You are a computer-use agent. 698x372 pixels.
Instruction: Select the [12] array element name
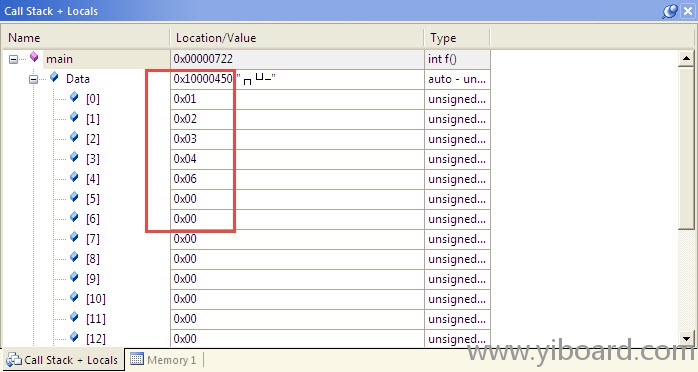click(96, 339)
